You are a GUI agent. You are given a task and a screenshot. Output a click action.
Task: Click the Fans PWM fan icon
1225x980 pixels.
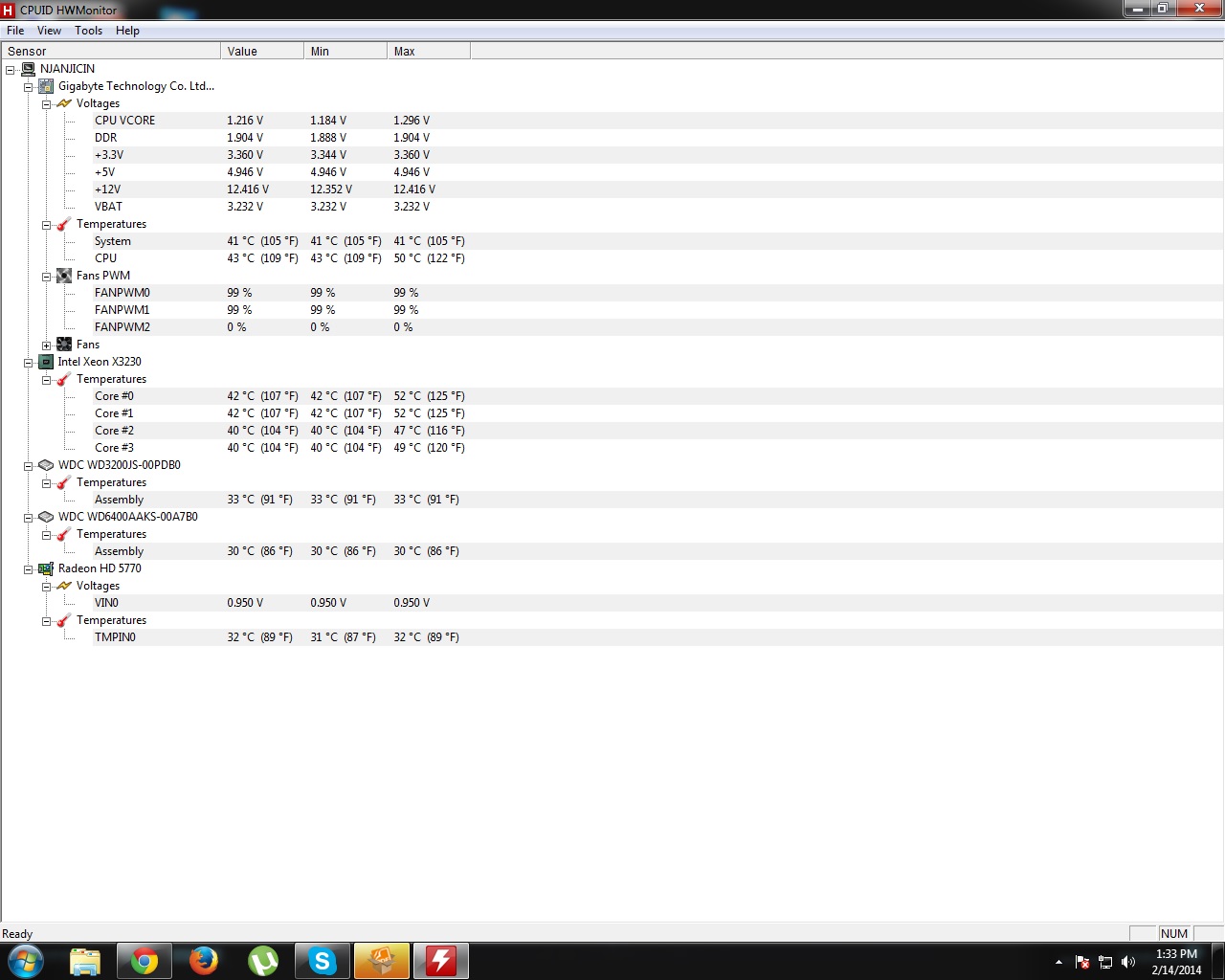[64, 276]
